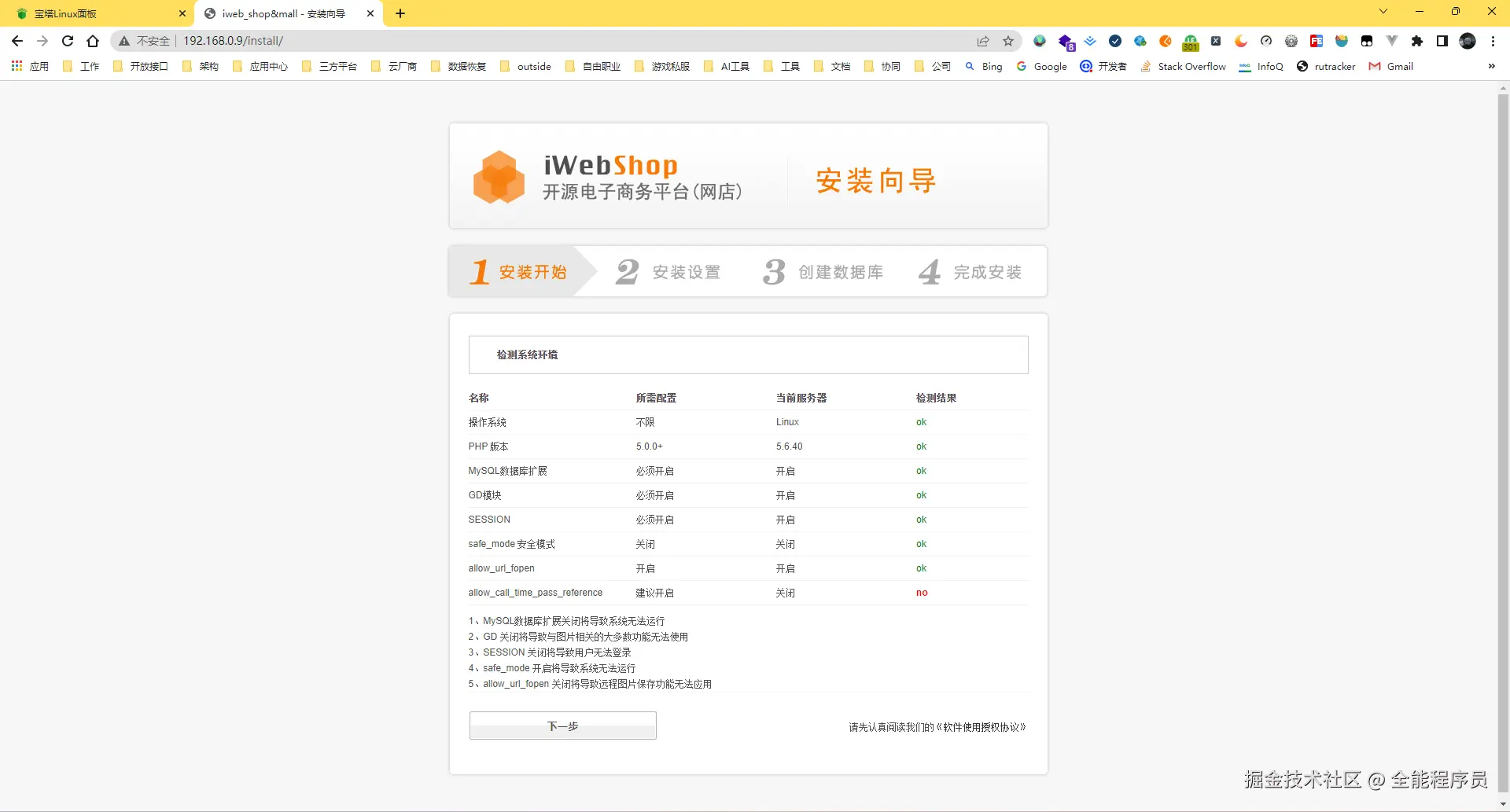
Task: Open the Stack Overflow bookmark
Action: (x=1184, y=67)
